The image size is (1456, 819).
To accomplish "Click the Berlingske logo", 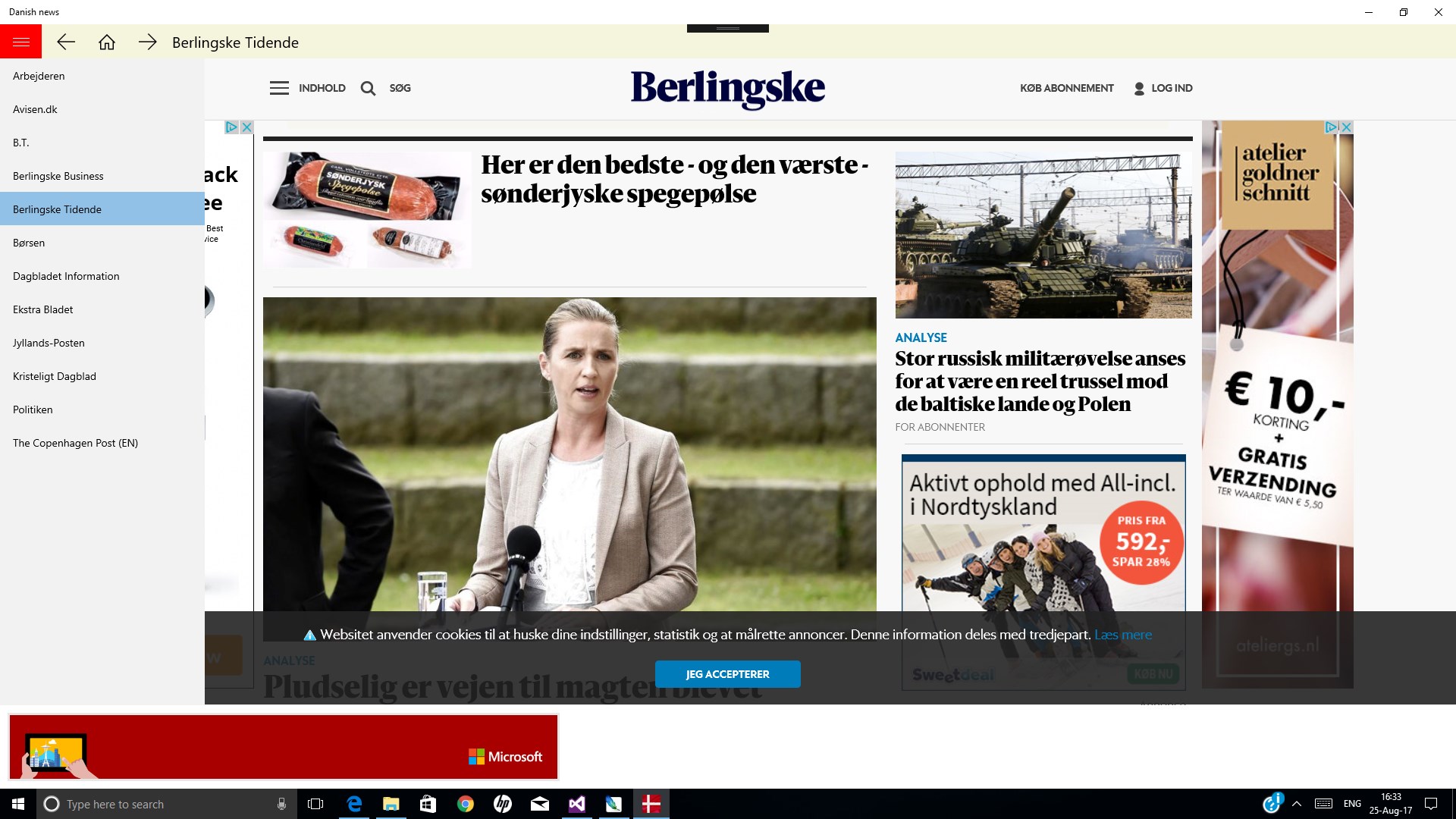I will coord(727,88).
